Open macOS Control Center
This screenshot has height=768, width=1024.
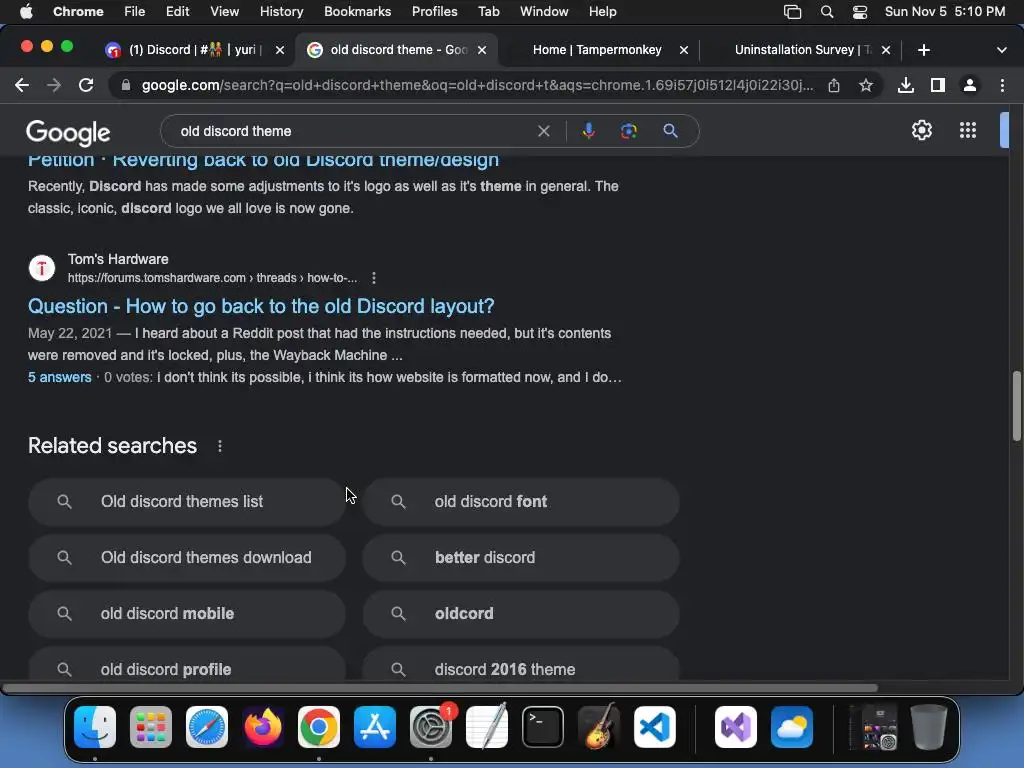(860, 12)
